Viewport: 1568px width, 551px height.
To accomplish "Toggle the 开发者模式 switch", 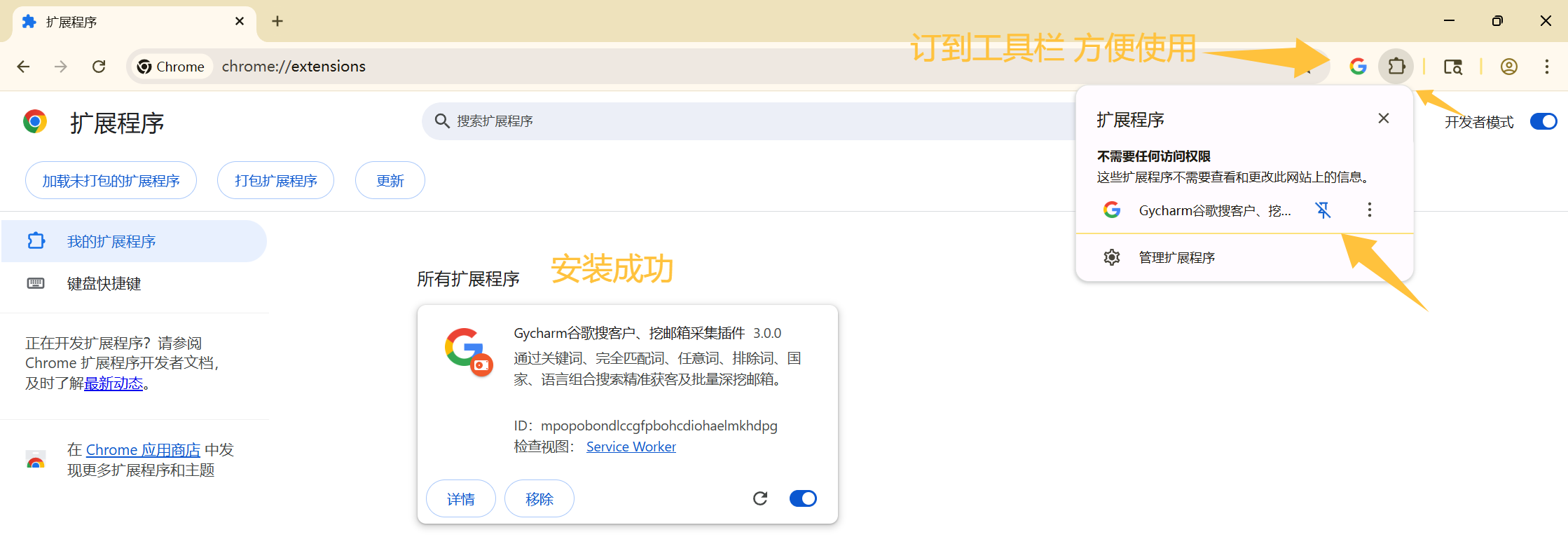I will (x=1543, y=121).
